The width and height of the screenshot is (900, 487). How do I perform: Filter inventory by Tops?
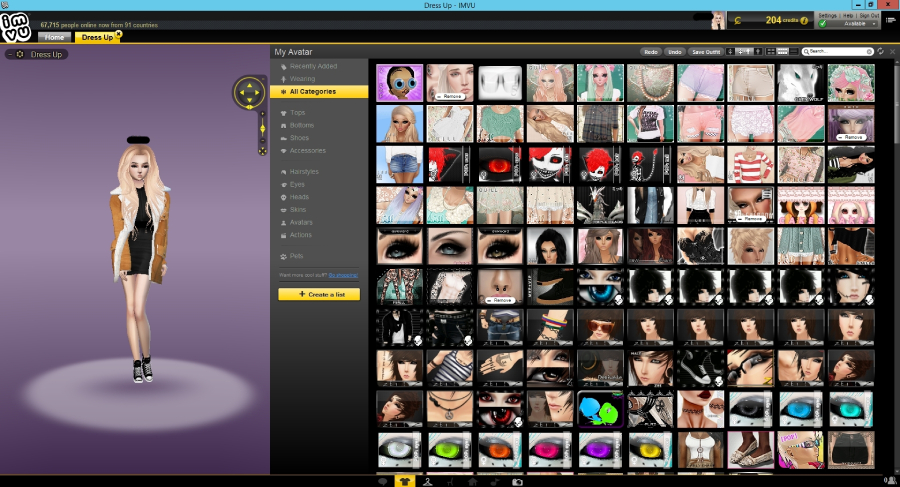pos(297,113)
